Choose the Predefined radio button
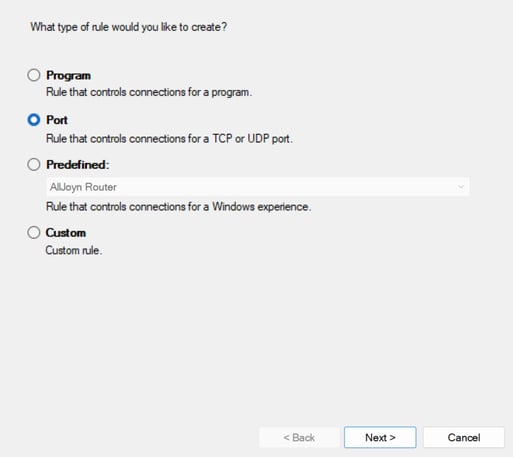 [x=34, y=164]
